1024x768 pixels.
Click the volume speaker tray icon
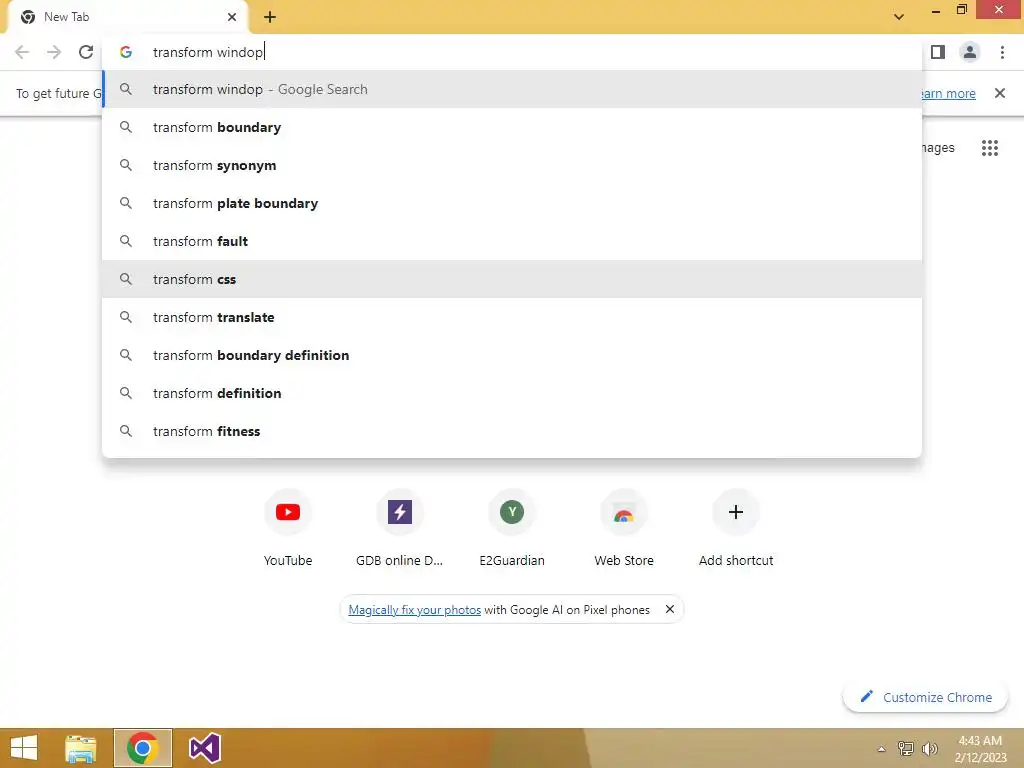click(x=929, y=749)
